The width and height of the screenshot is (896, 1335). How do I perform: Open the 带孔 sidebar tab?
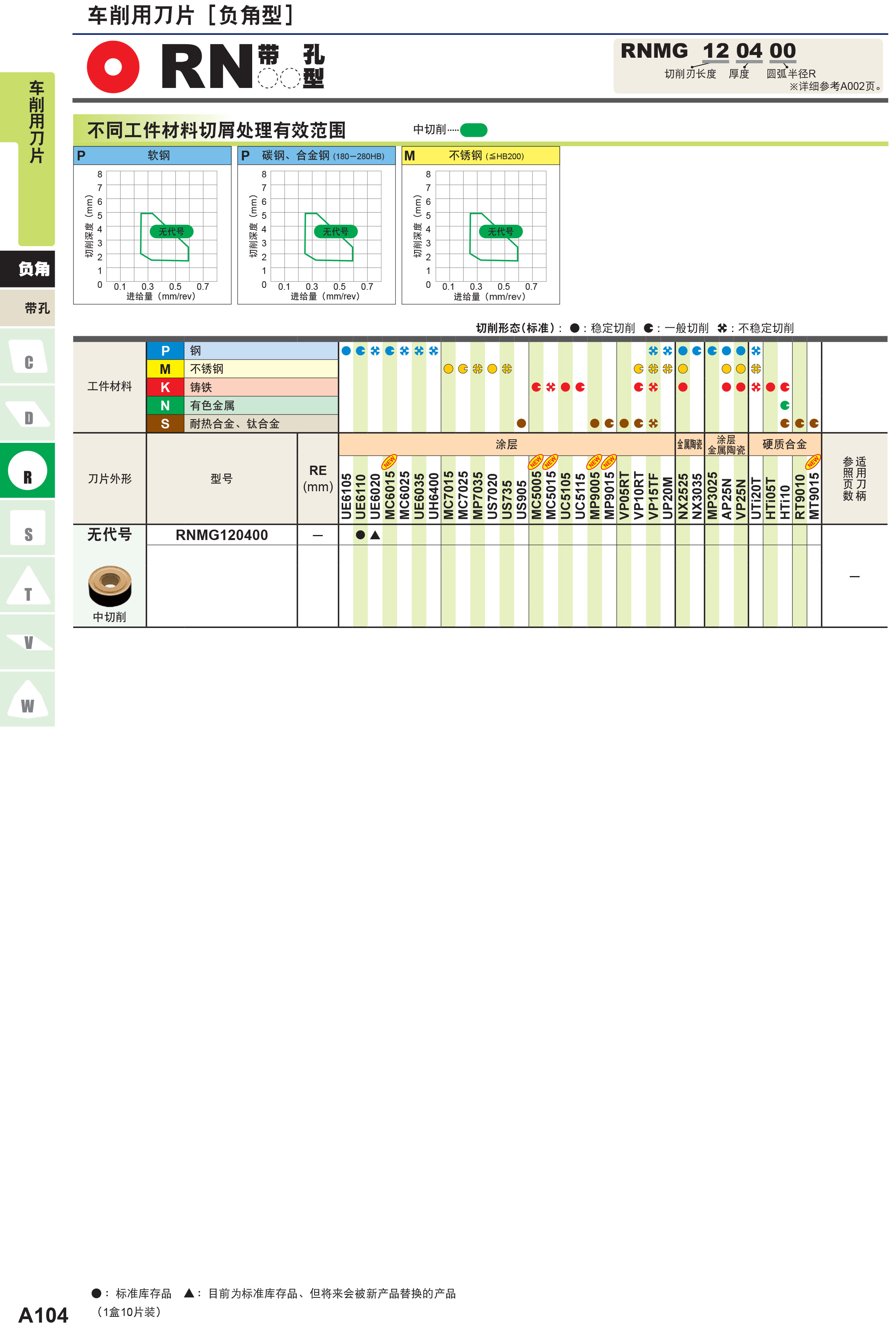click(28, 308)
